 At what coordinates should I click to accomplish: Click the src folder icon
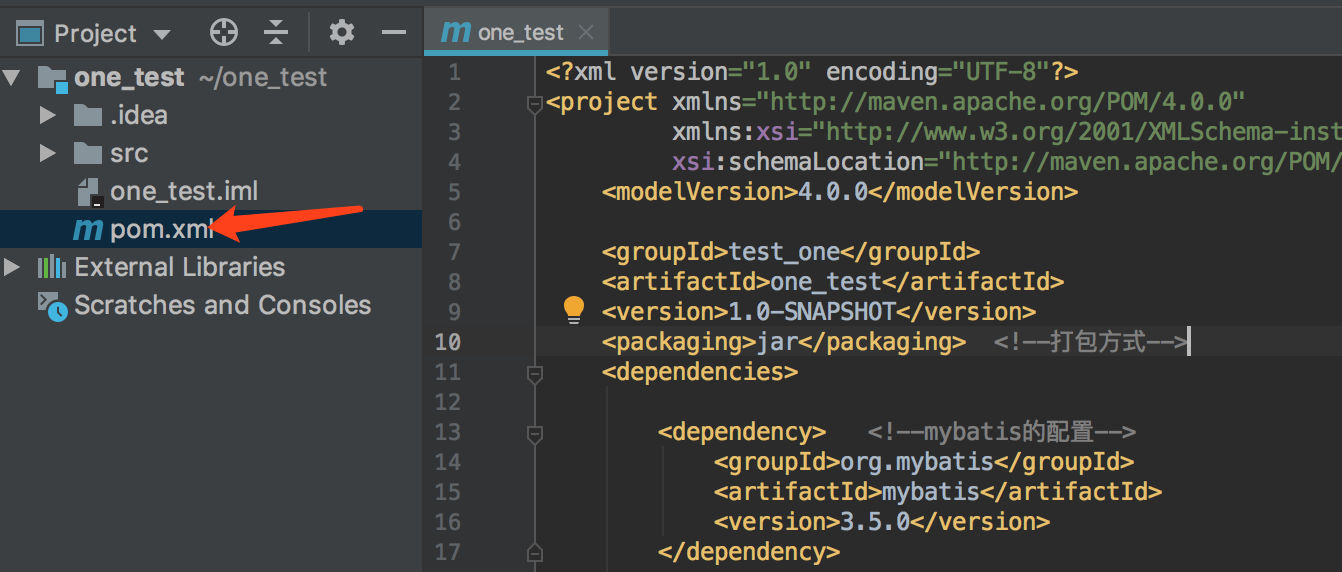[x=88, y=153]
